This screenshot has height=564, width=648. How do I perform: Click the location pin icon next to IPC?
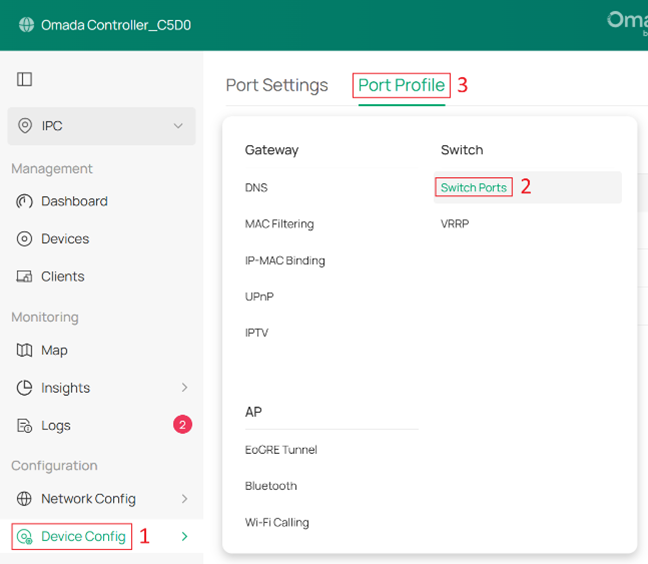[25, 125]
